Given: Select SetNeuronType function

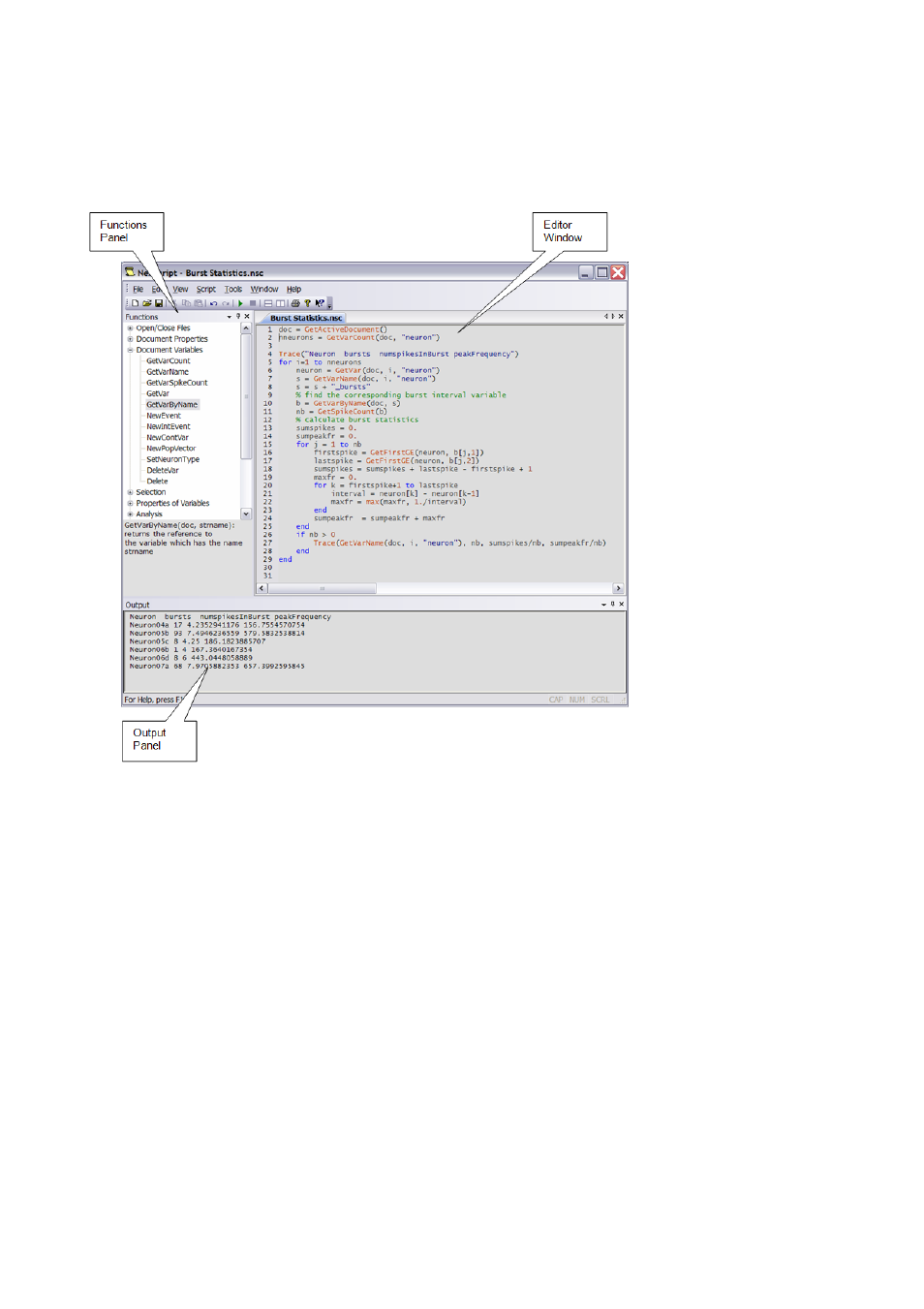Looking at the screenshot, I should tap(172, 459).
